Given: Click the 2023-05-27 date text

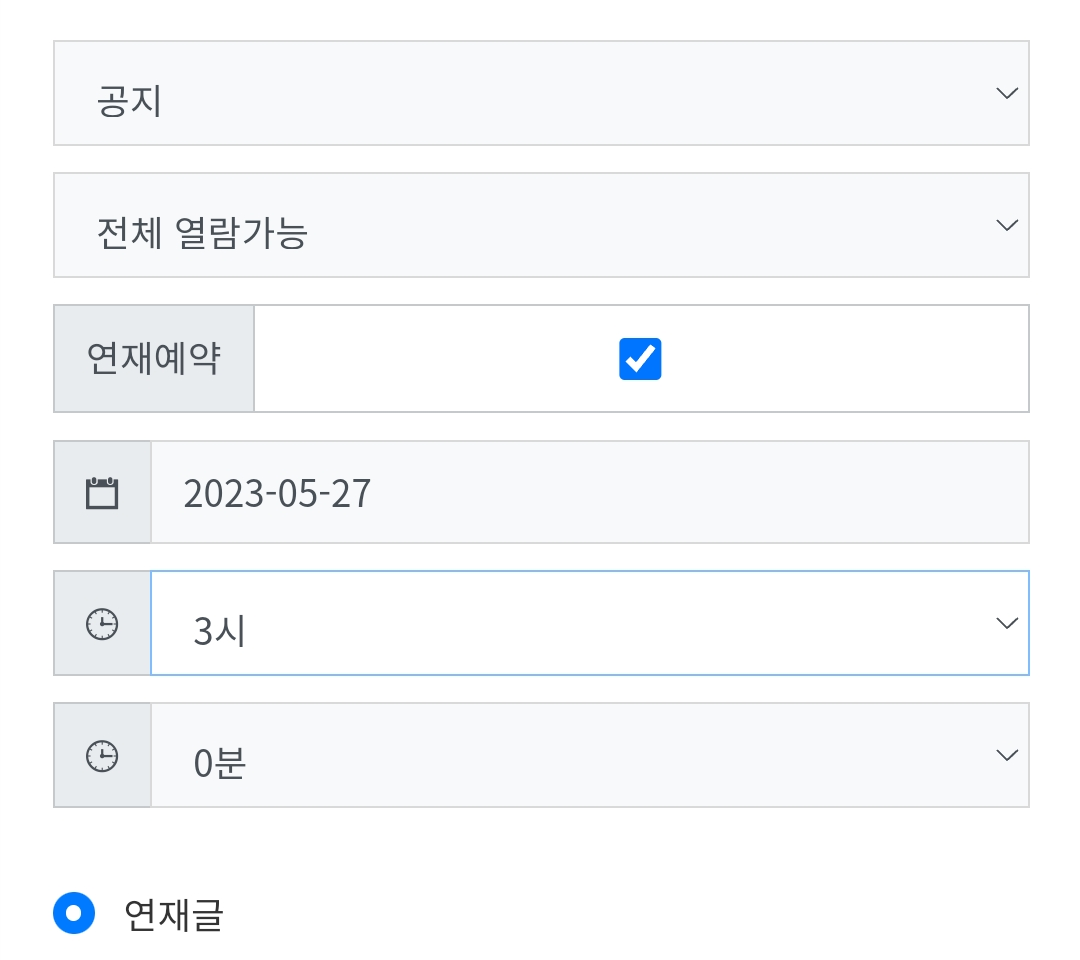Looking at the screenshot, I should (277, 494).
